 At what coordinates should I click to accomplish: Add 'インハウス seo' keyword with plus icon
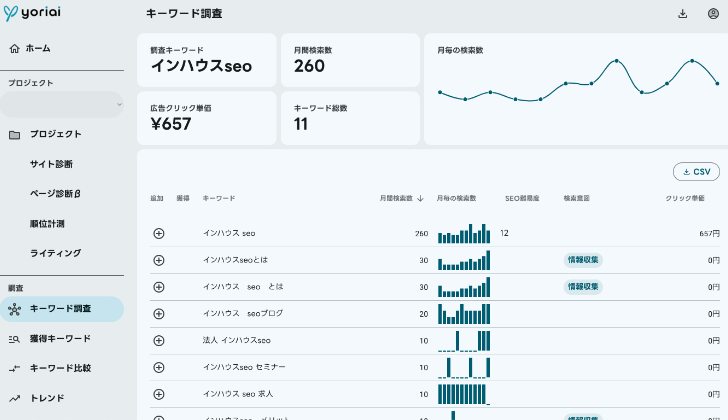(x=158, y=233)
